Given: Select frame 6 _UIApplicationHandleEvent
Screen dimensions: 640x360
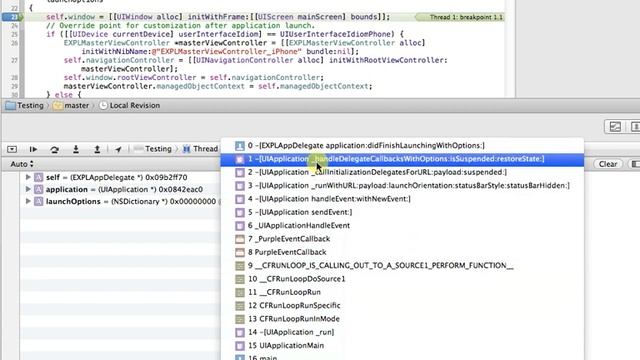Looking at the screenshot, I should pyautogui.click(x=402, y=225).
